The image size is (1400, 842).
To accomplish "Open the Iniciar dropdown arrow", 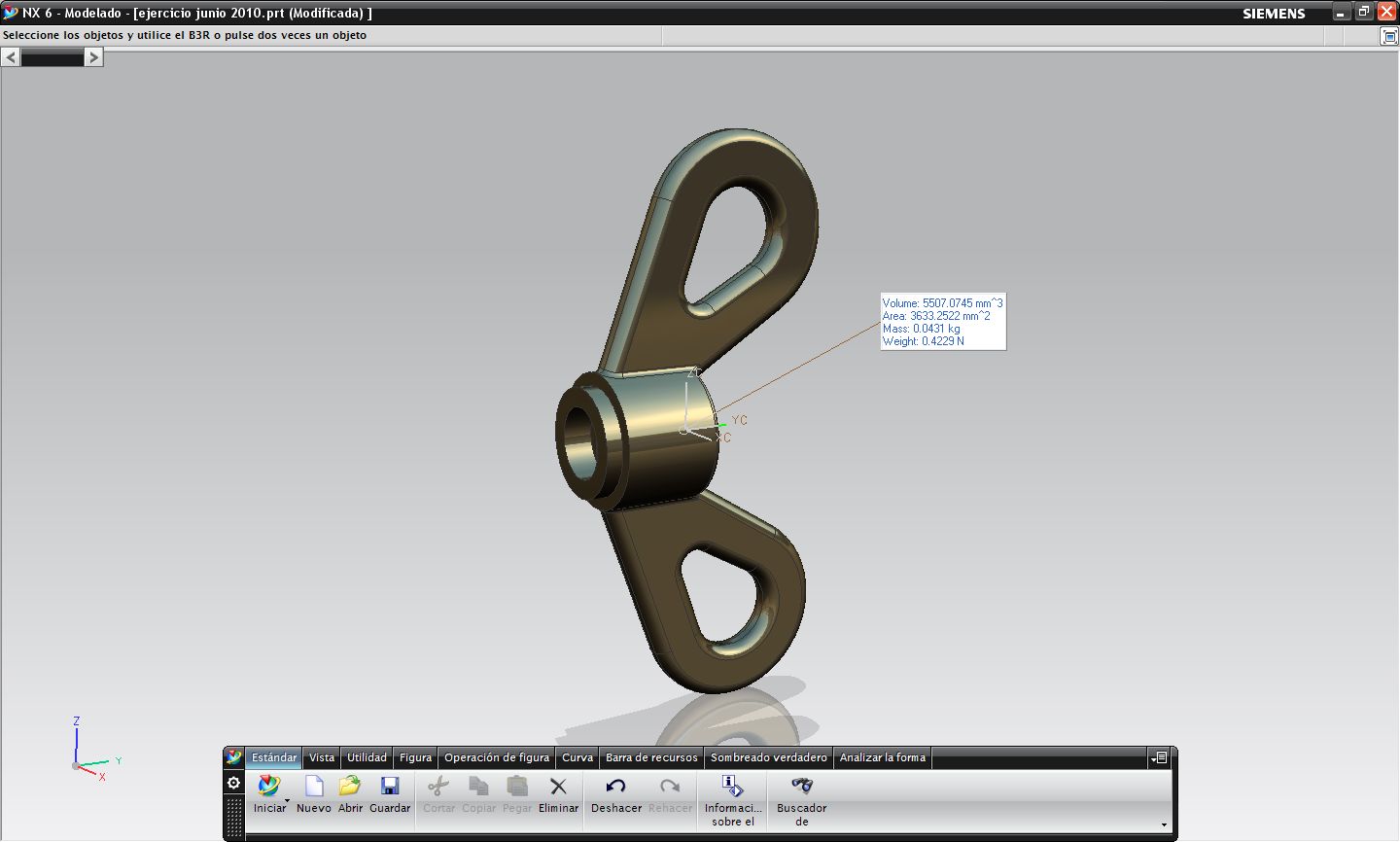I will [287, 799].
